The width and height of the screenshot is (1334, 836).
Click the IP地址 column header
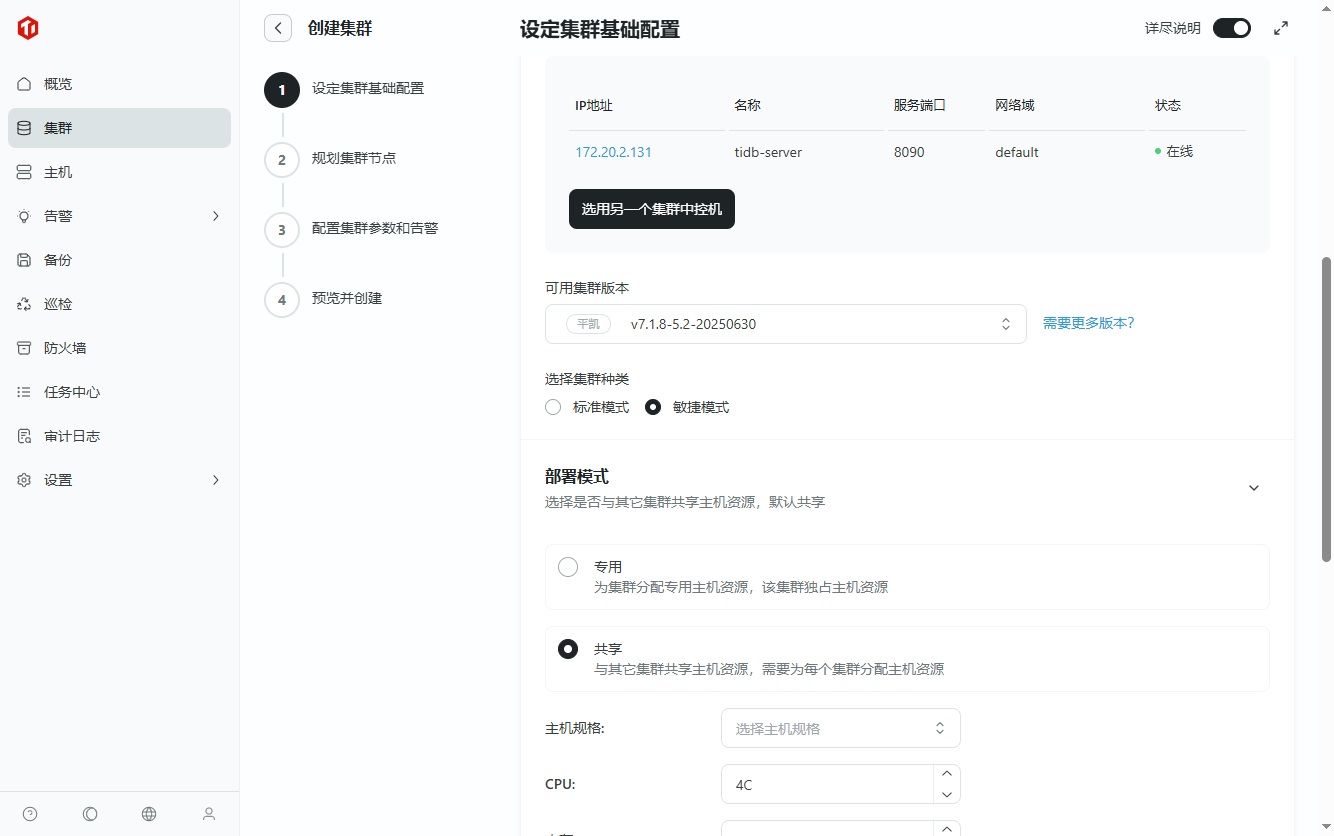click(x=594, y=105)
